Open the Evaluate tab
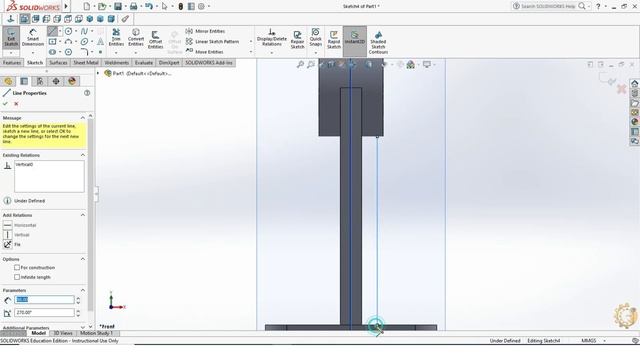 coord(144,62)
